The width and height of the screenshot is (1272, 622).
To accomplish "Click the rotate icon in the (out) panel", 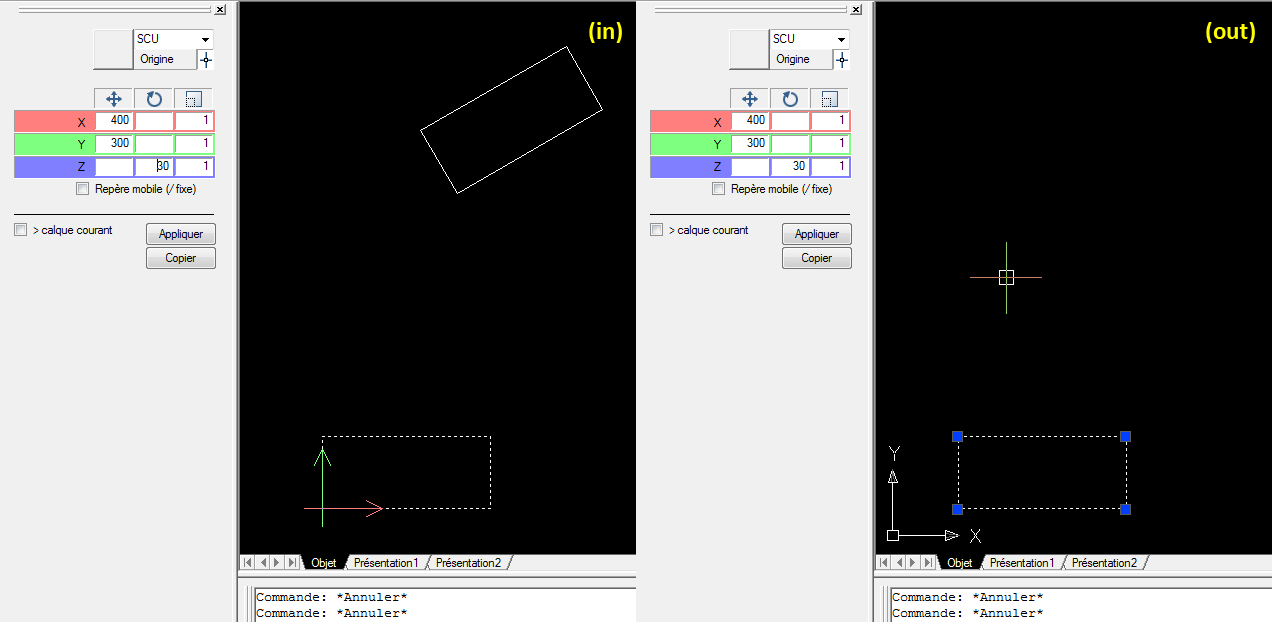I will [x=790, y=99].
